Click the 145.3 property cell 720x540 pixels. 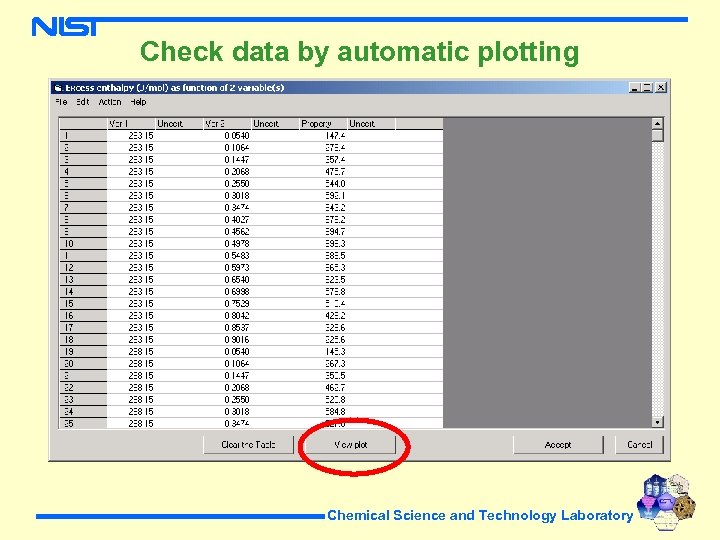coord(323,352)
